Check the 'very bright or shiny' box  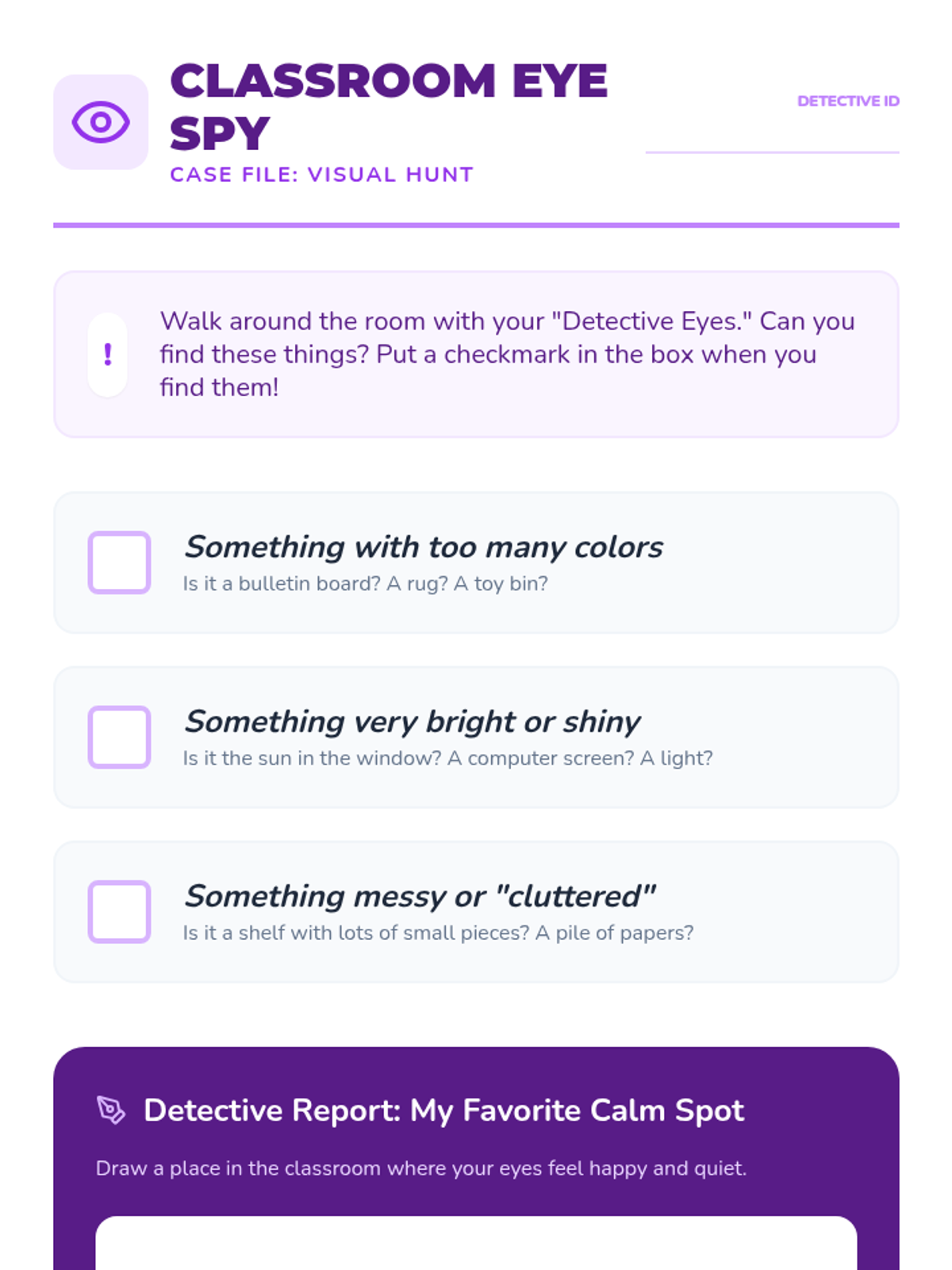click(119, 737)
